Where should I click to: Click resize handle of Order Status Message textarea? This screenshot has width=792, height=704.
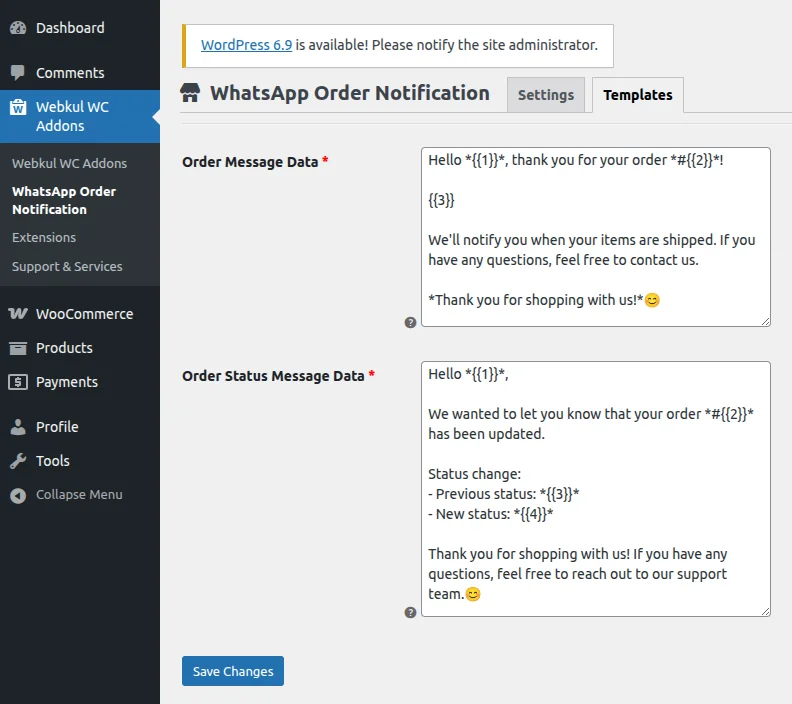pyautogui.click(x=765, y=612)
